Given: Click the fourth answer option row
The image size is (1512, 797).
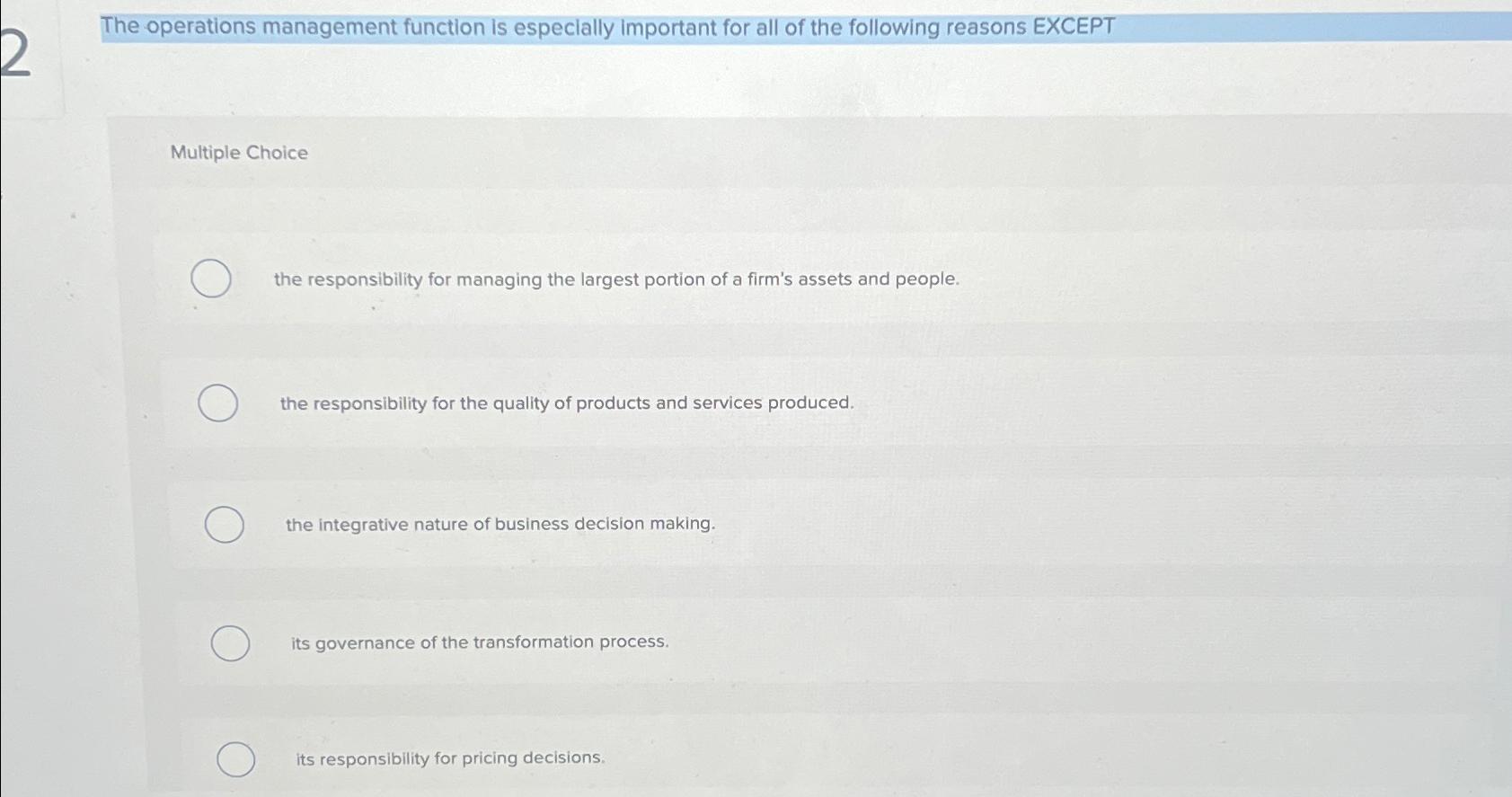Looking at the screenshot, I should pos(719,642).
